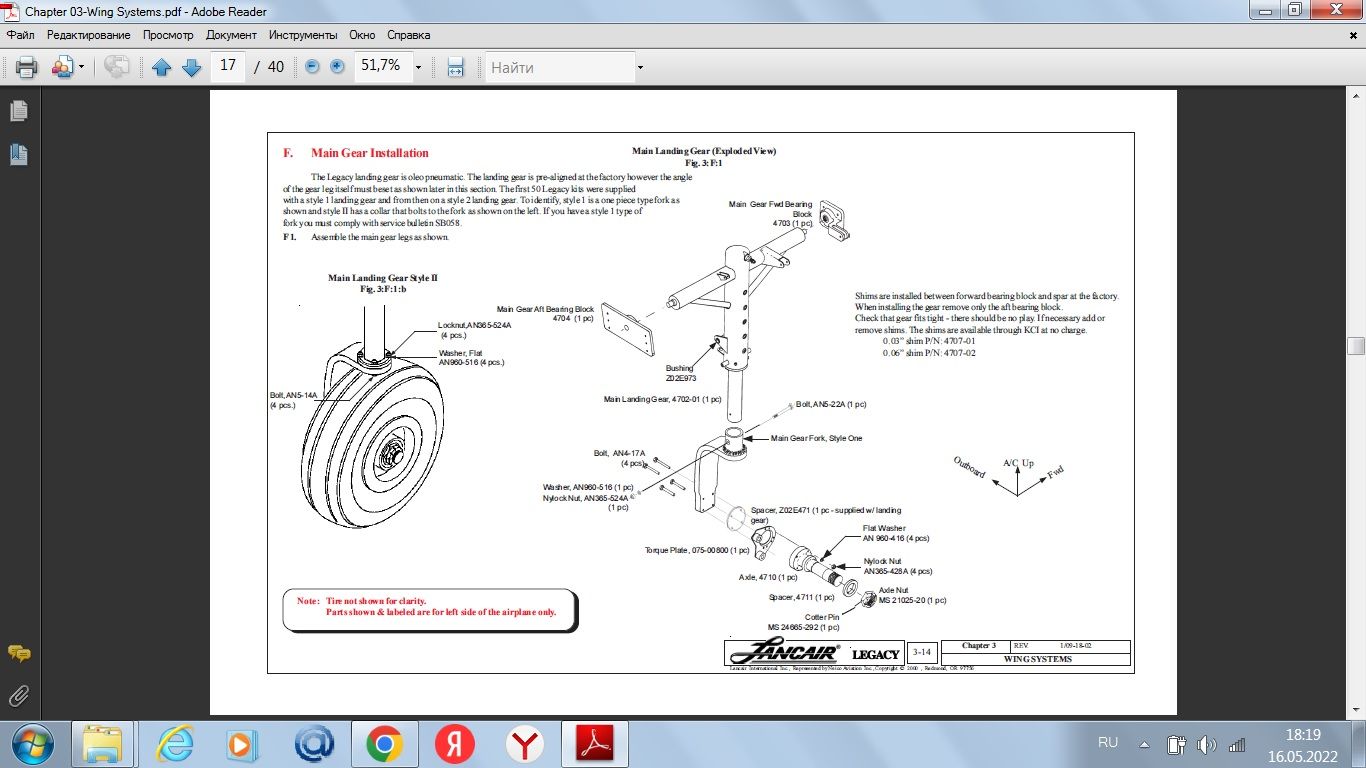Click the zoom in plus button
The image size is (1366, 768).
(335, 66)
